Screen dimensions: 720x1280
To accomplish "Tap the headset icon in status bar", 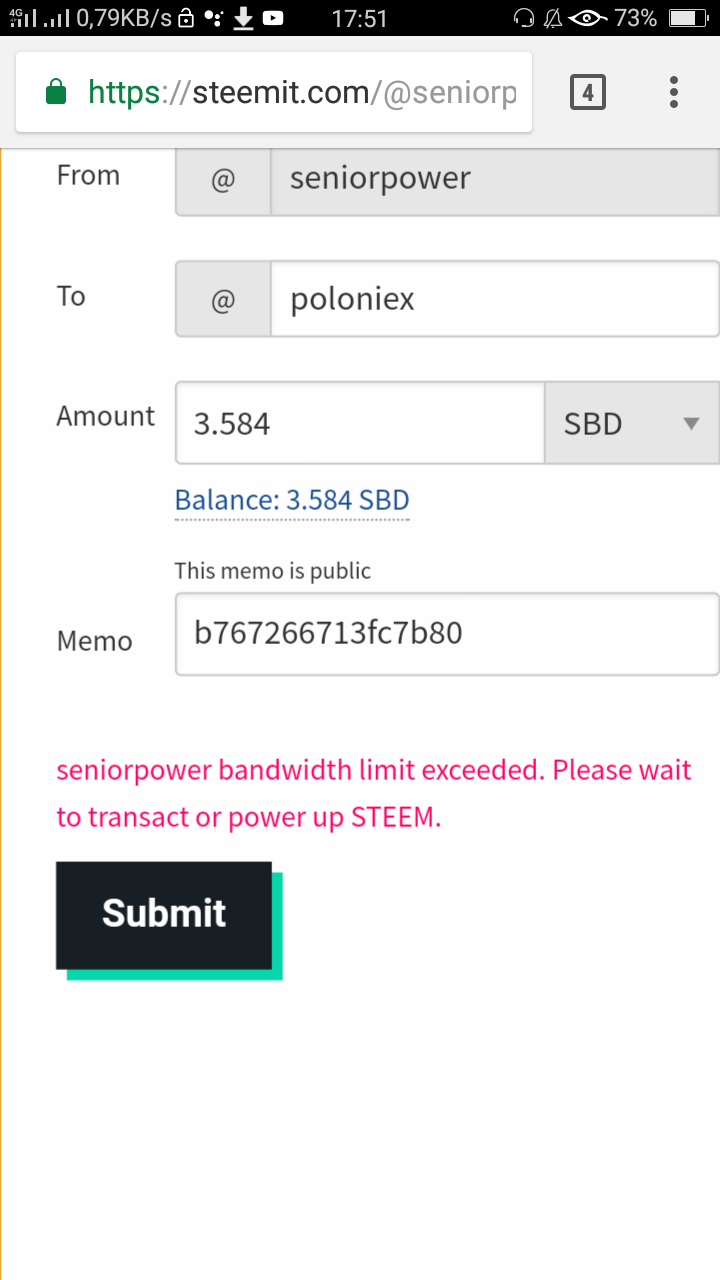I will tap(523, 18).
